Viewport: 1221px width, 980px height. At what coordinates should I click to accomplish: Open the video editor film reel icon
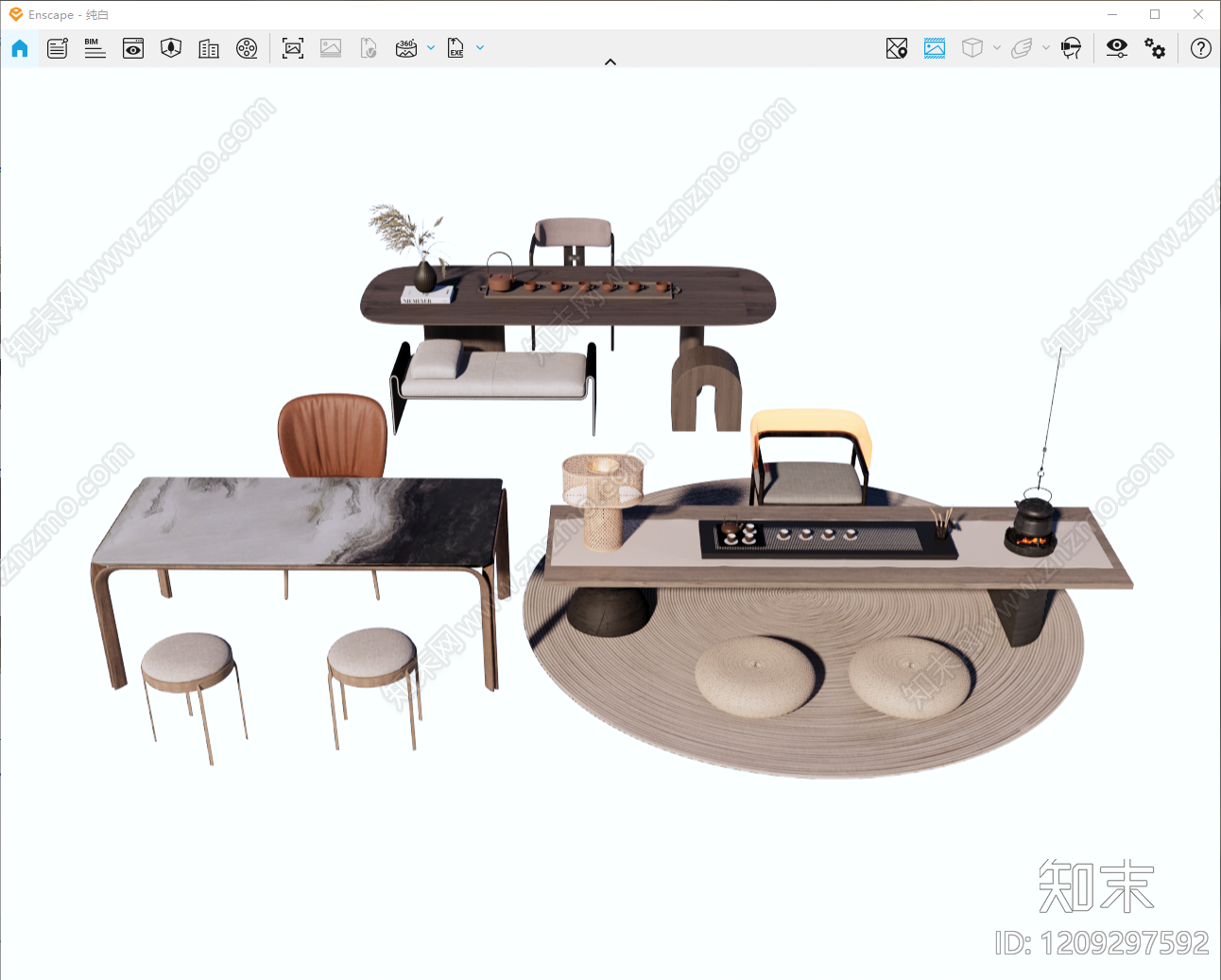tap(247, 48)
